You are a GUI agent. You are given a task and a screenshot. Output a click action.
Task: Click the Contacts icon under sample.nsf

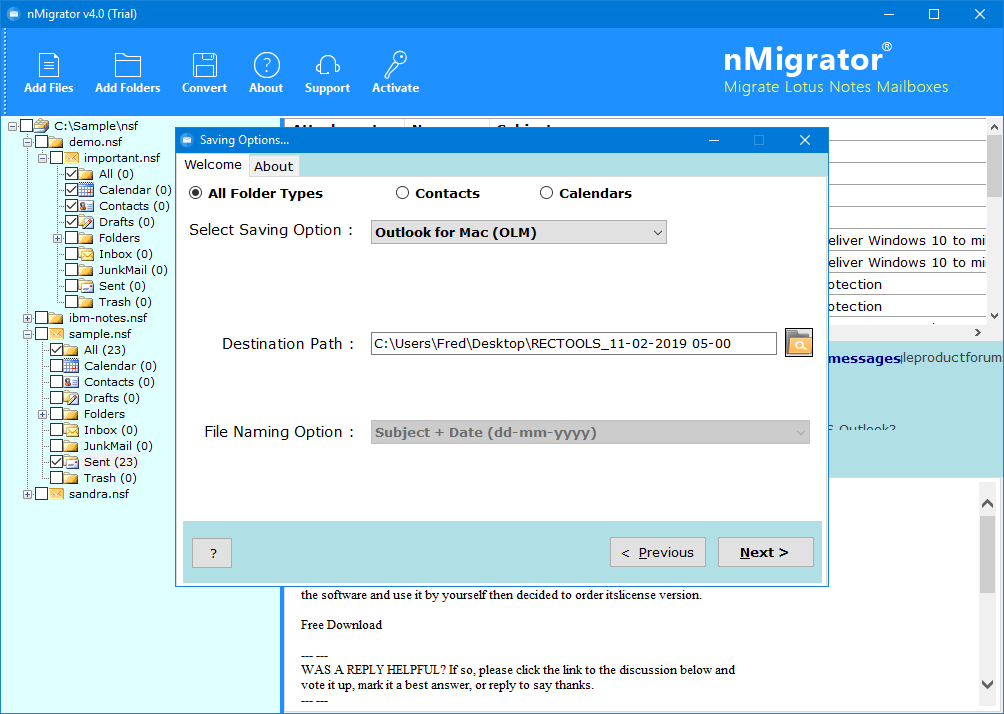point(71,382)
